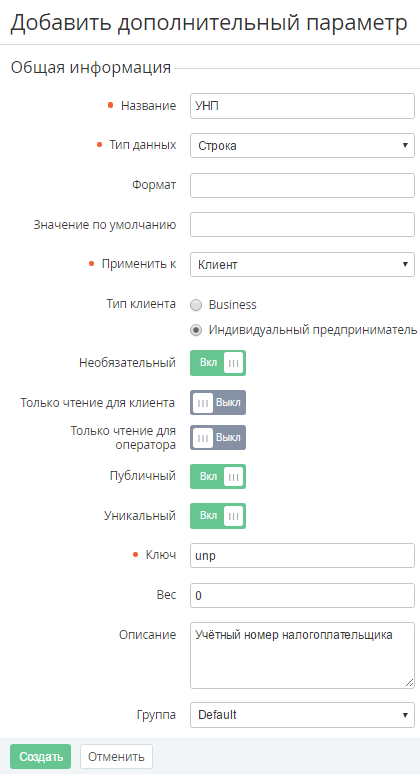Click the Формат input field
Screen dimensions: 420x775
pyautogui.click(x=302, y=185)
